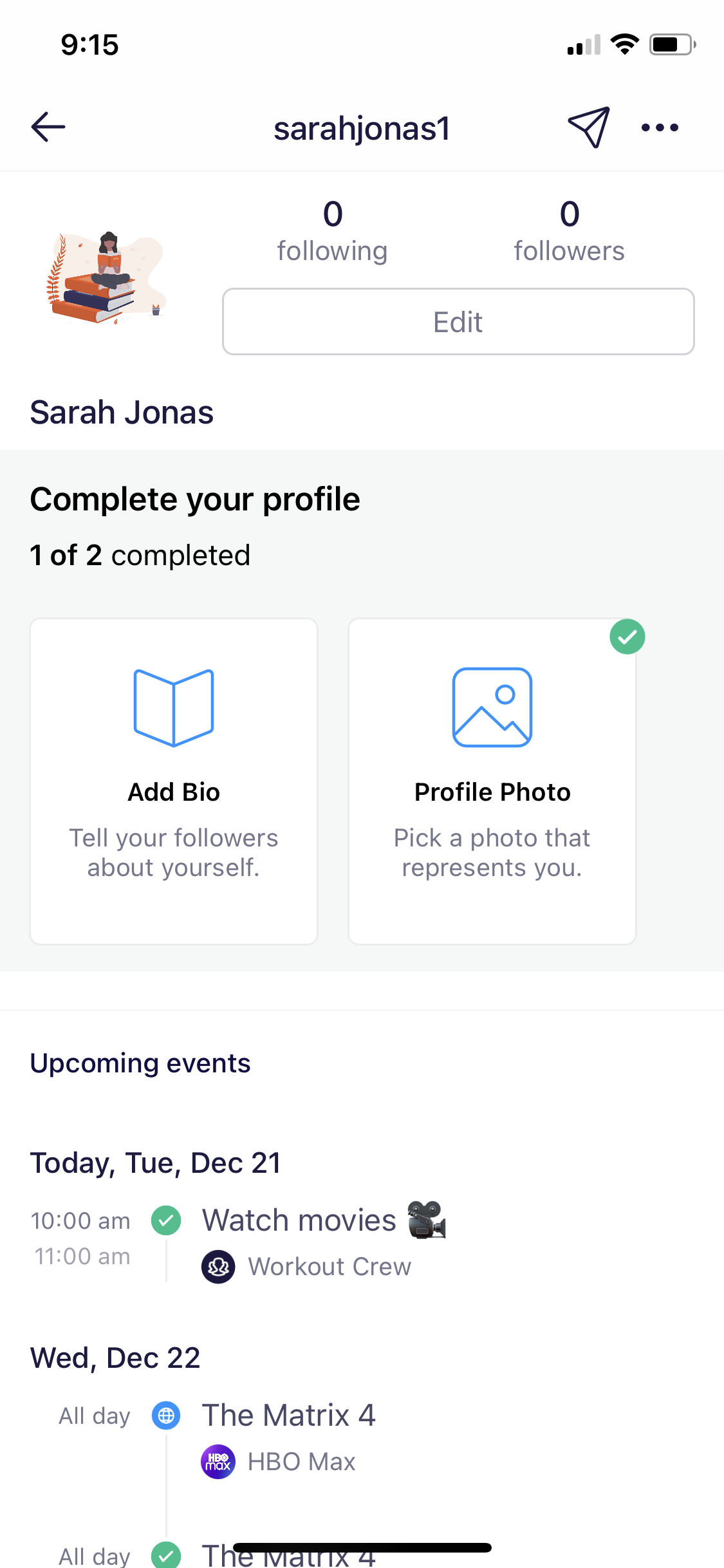Expand the Watch movies event details

point(299,1218)
